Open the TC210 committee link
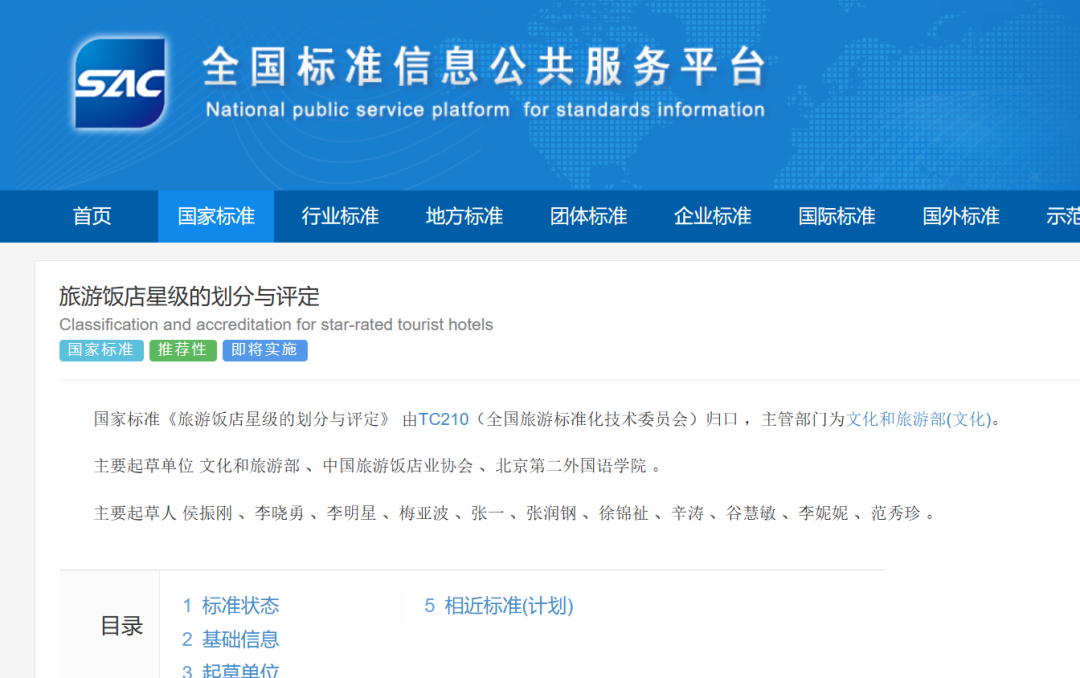 443,419
